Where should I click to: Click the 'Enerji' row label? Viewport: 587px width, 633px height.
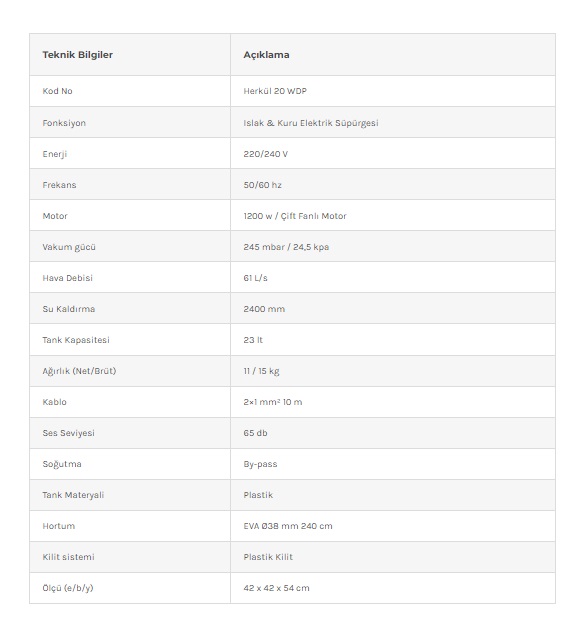point(55,154)
